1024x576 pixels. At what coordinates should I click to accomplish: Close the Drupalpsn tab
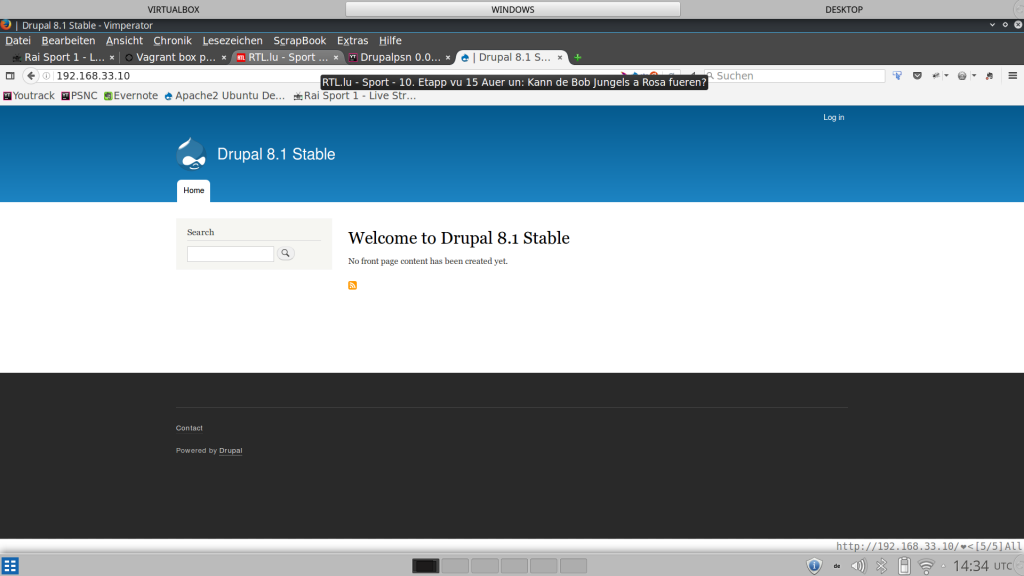pos(447,58)
